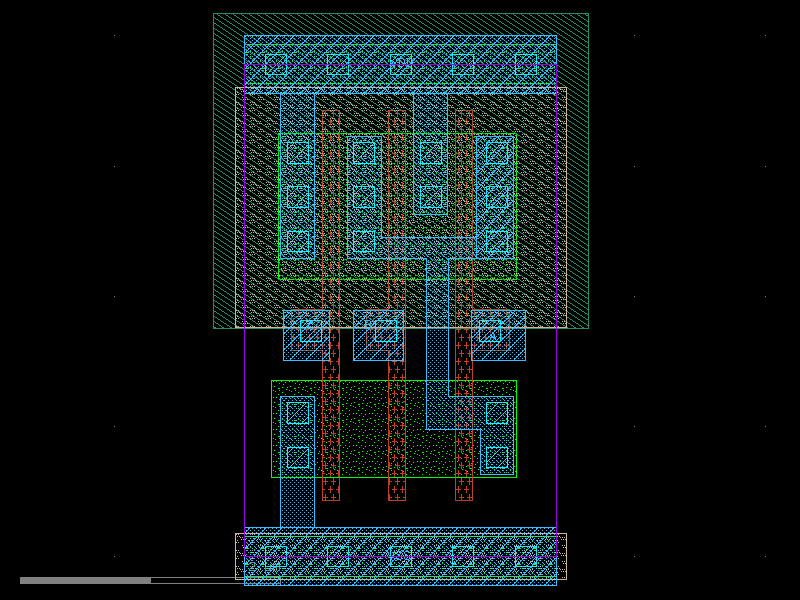Screen dimensions: 800x600
Task: Select the labeled center contact on top rail
Action: pyautogui.click(x=401, y=64)
